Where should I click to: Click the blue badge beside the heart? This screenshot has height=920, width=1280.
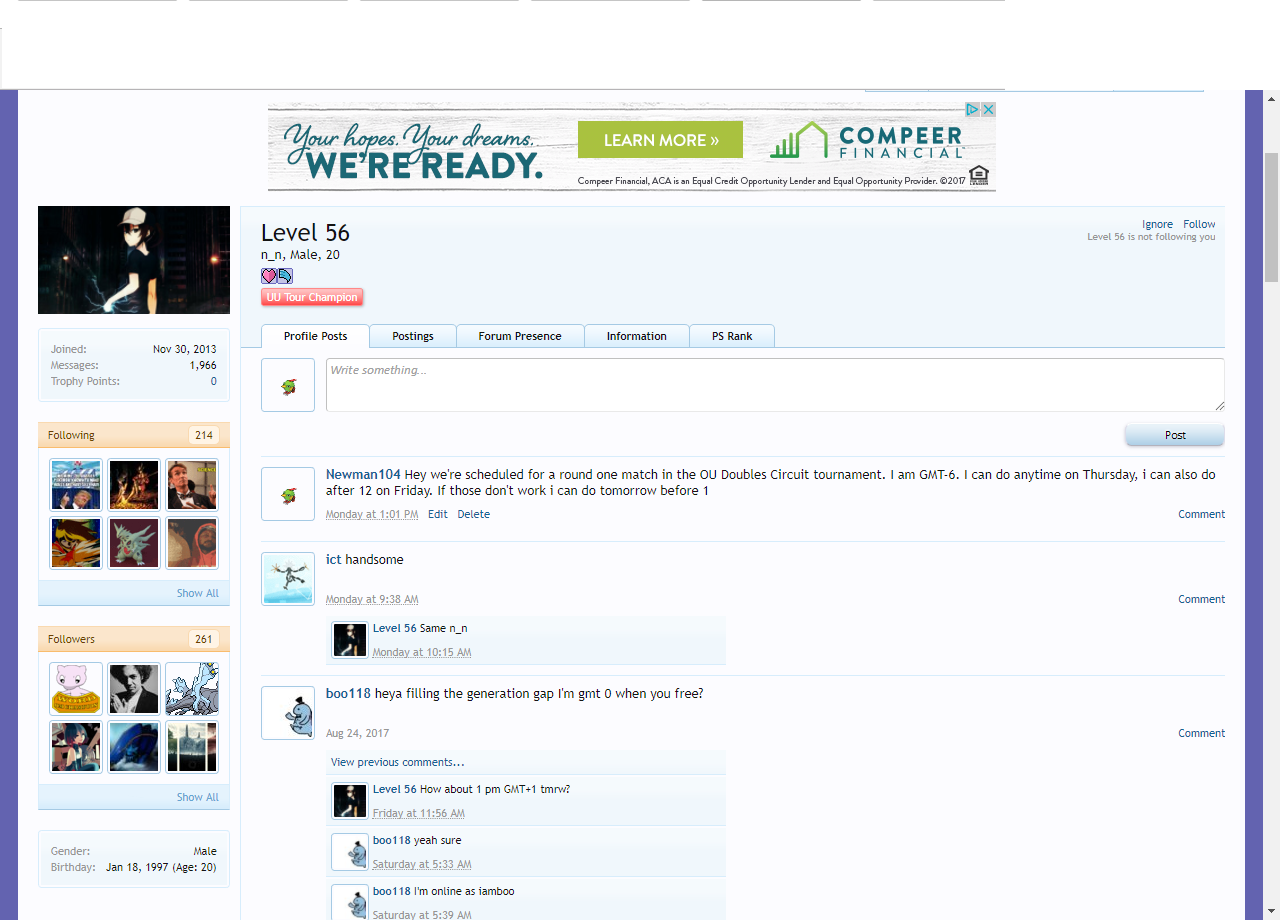pos(285,276)
